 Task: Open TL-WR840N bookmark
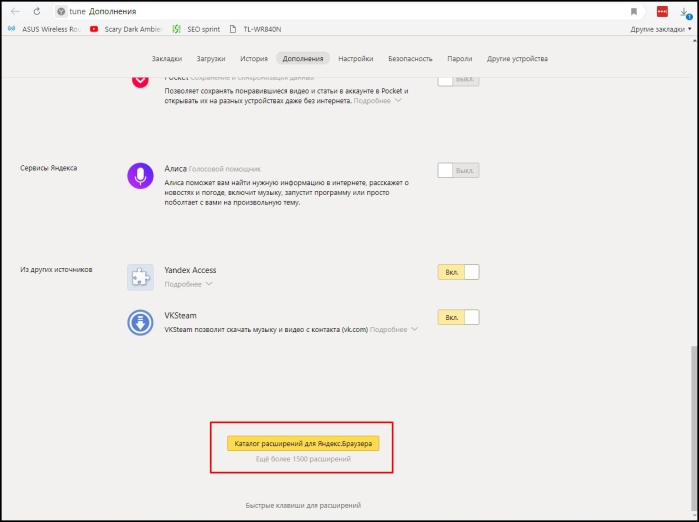click(255, 29)
